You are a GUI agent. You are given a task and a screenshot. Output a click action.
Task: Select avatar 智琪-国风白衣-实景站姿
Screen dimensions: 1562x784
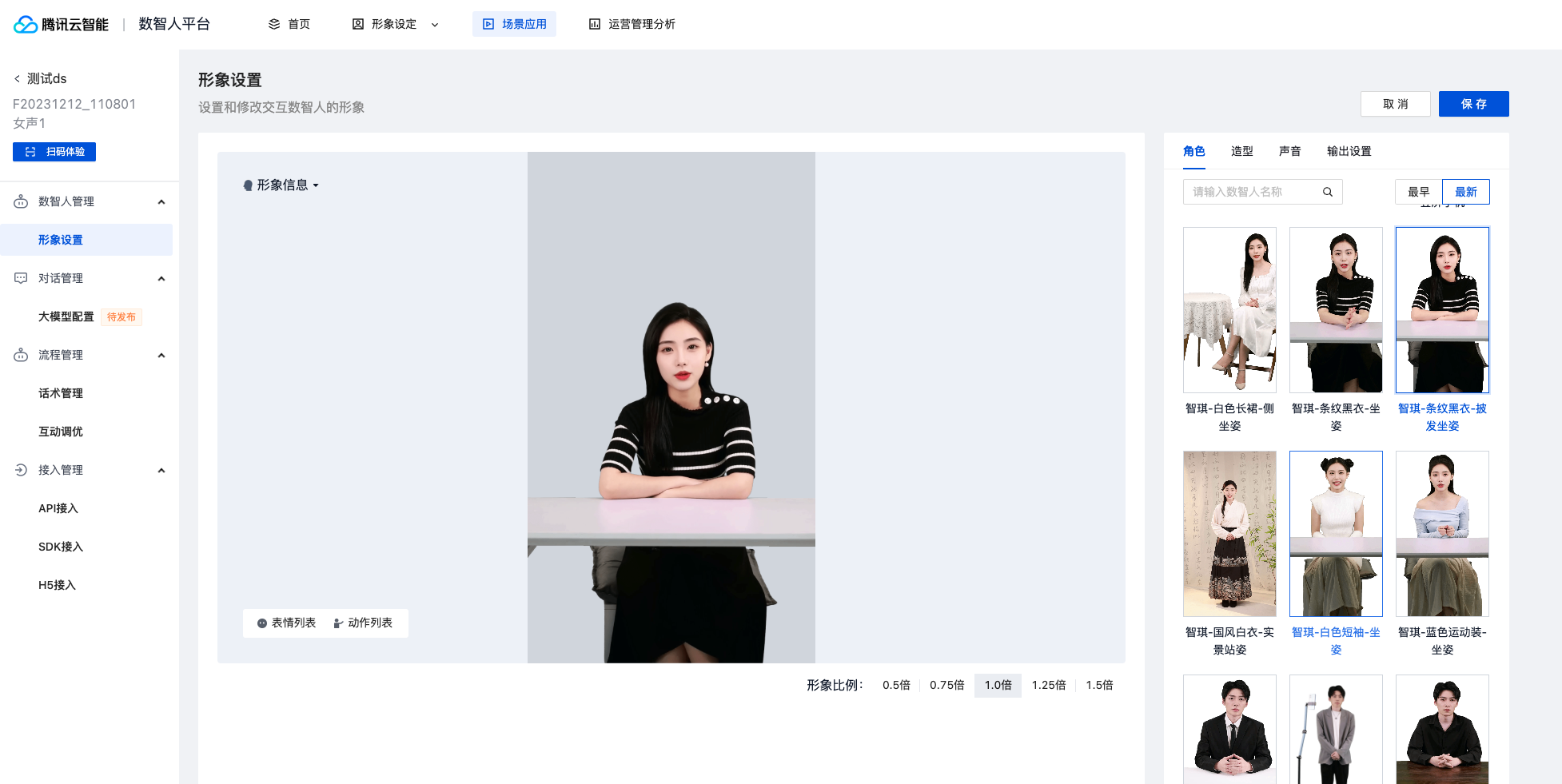pyautogui.click(x=1229, y=534)
